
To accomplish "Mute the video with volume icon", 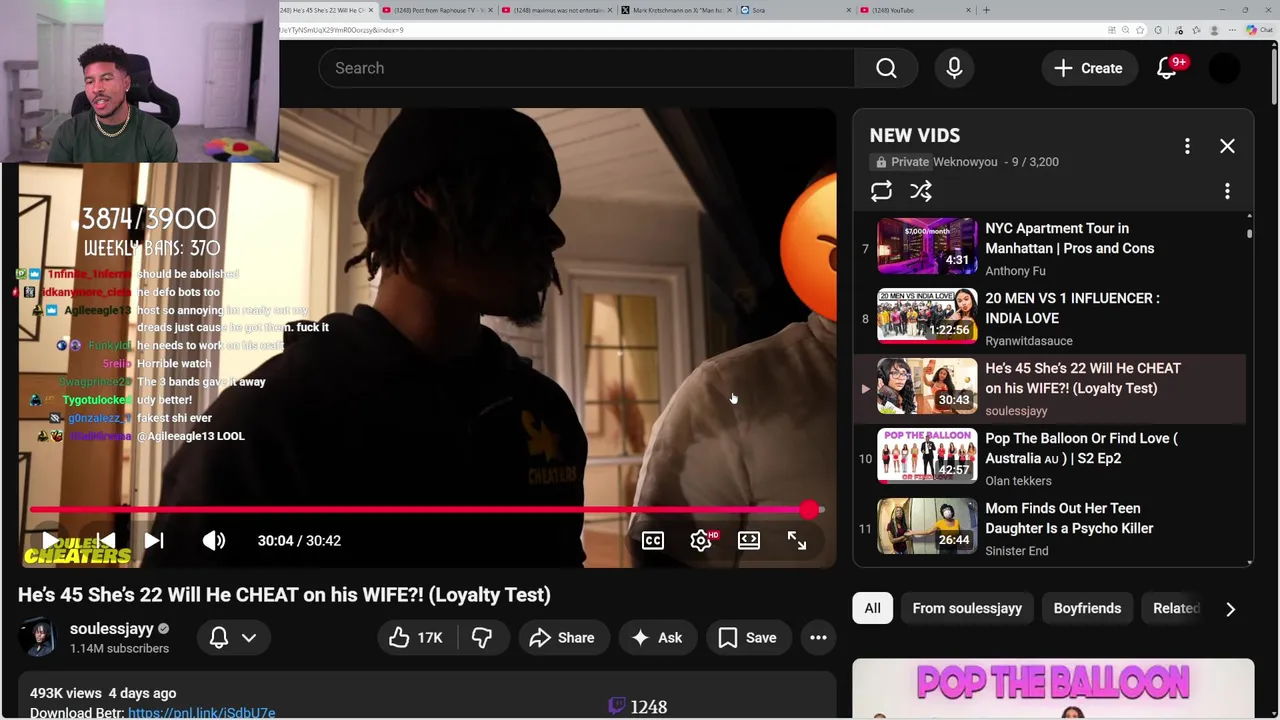I will [x=214, y=540].
